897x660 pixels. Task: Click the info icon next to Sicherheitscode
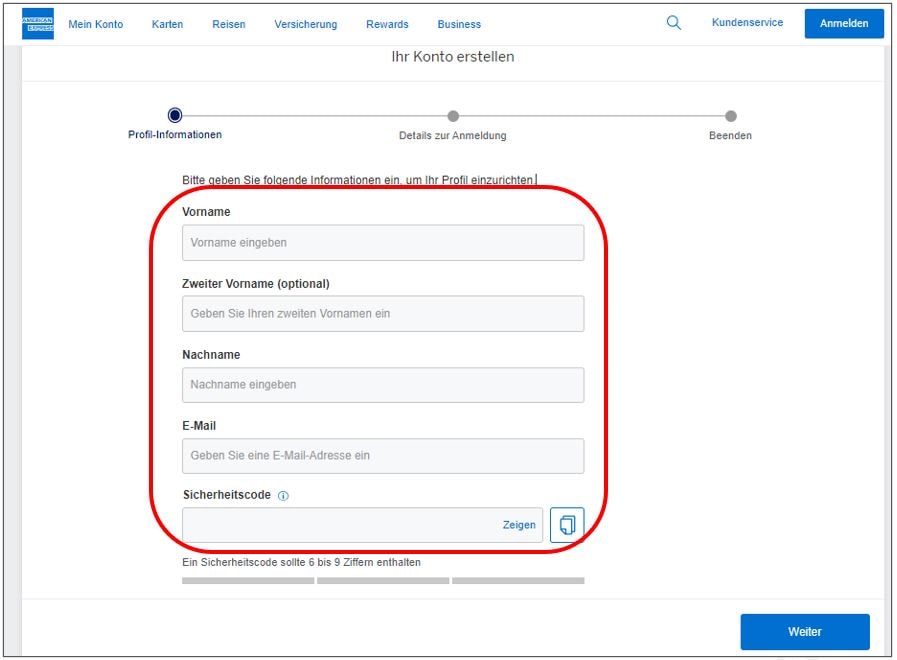283,496
